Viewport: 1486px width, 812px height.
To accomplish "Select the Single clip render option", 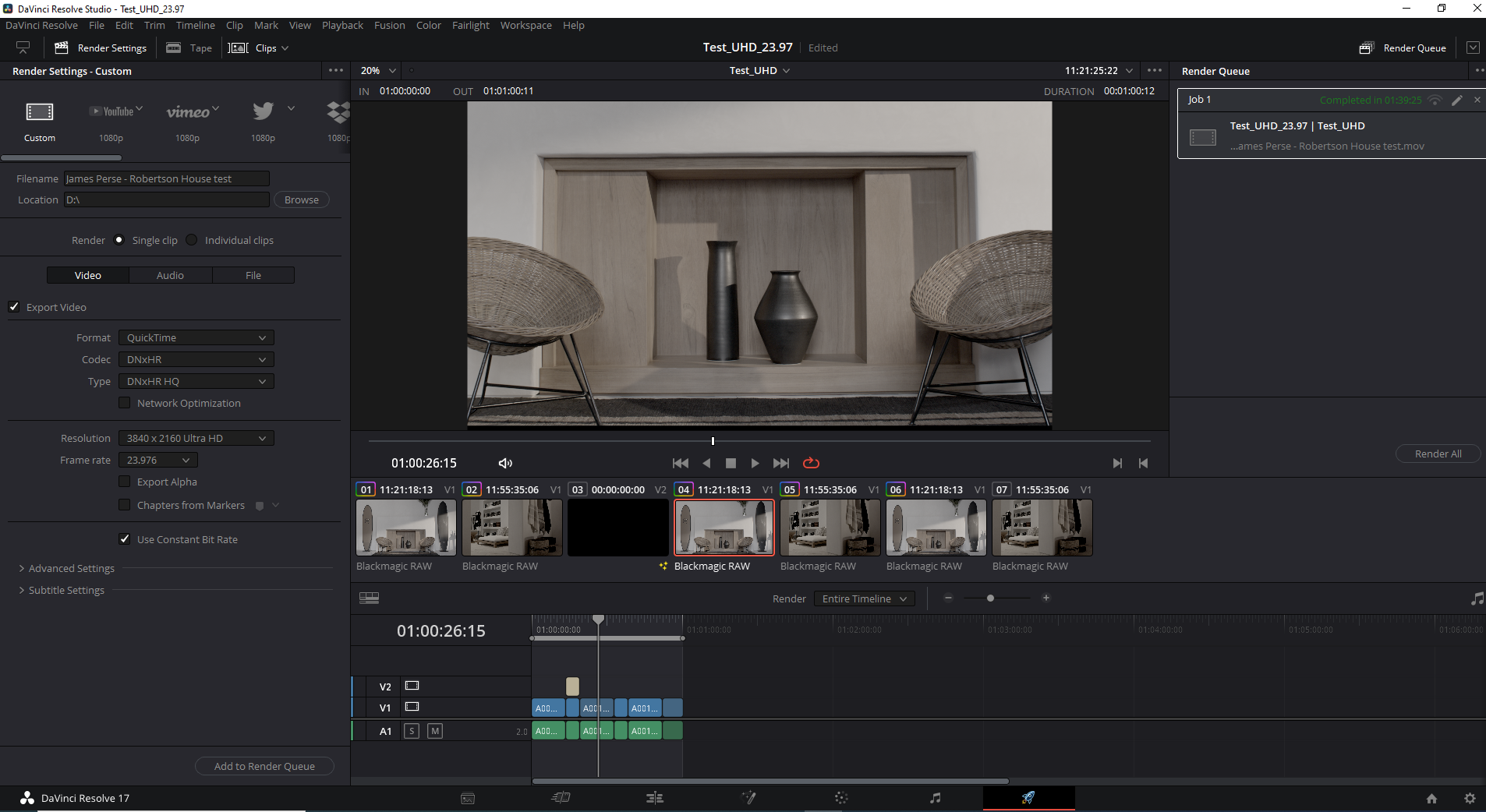I will pos(119,240).
